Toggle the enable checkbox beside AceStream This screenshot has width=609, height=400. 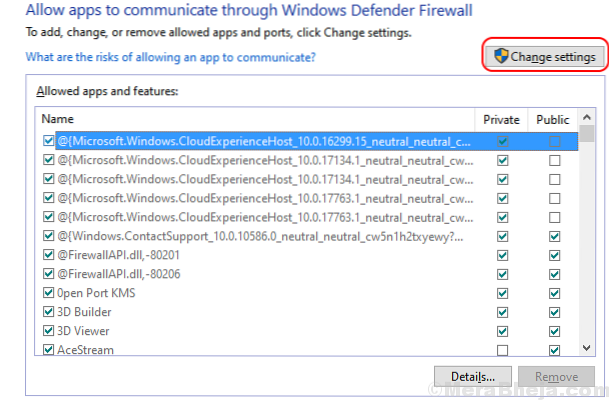tap(49, 350)
